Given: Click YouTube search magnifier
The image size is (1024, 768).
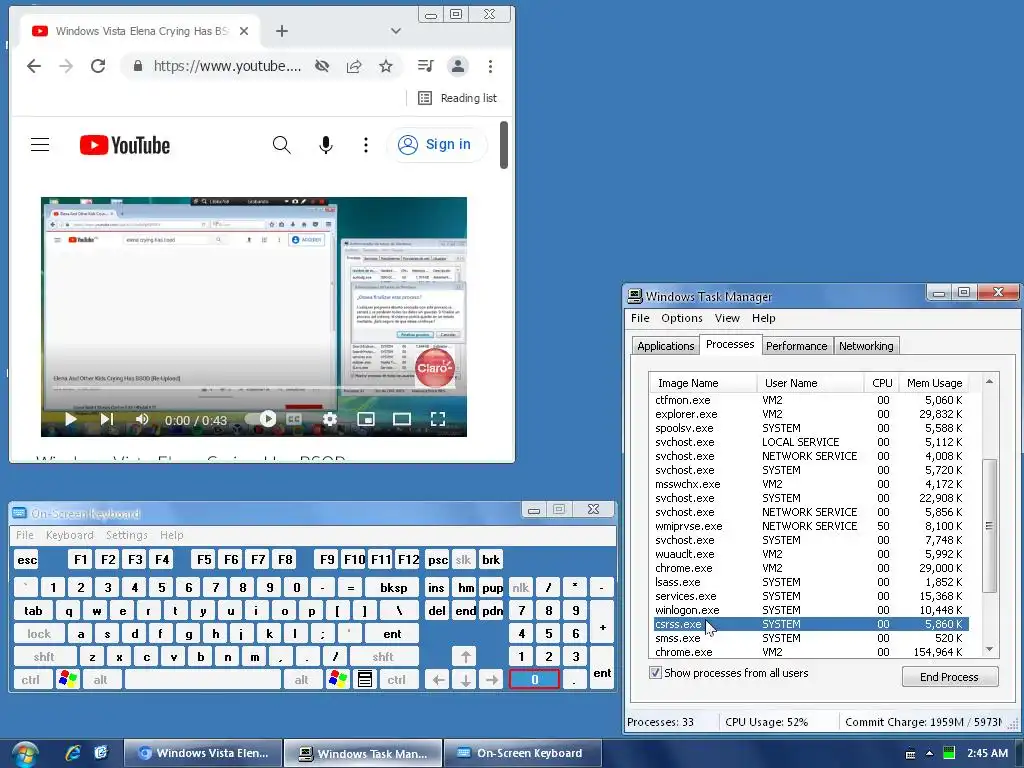Looking at the screenshot, I should click(281, 144).
